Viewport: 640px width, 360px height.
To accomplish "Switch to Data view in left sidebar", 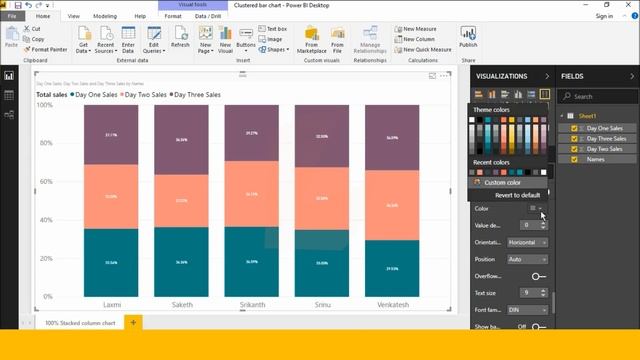I will (x=9, y=95).
